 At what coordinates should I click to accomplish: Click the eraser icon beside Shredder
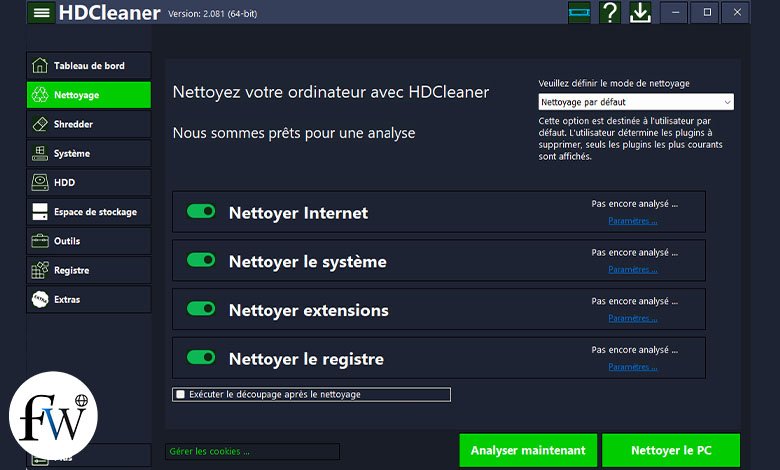40,124
